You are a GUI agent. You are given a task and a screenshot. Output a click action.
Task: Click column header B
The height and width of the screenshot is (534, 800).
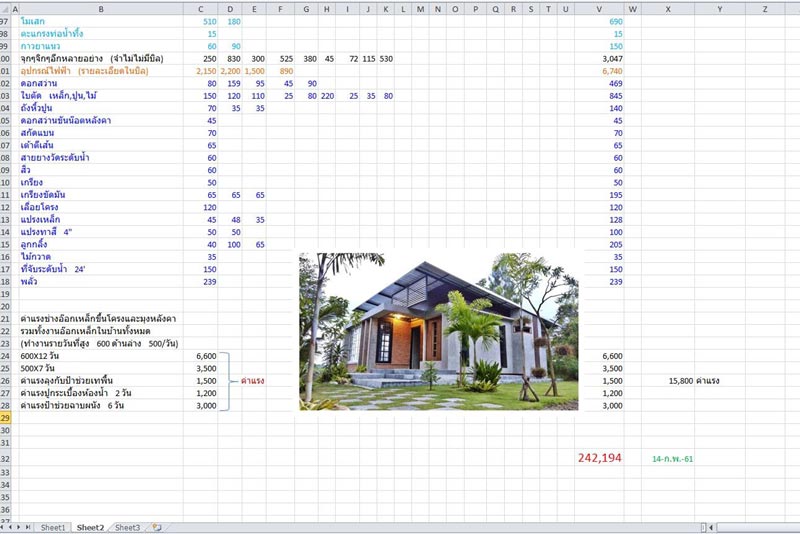pos(101,9)
